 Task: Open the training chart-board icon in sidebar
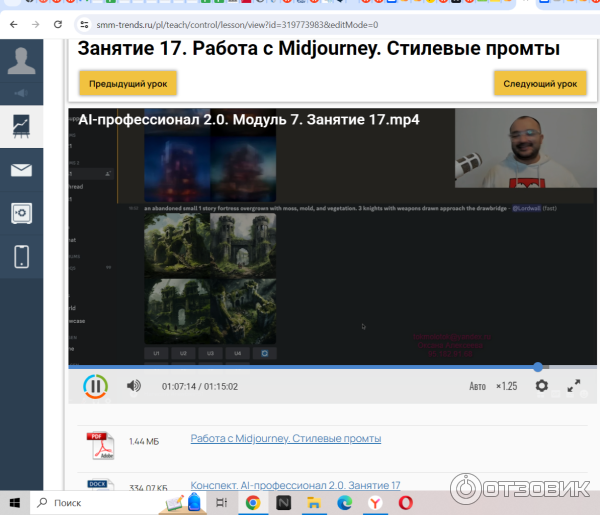(21, 126)
